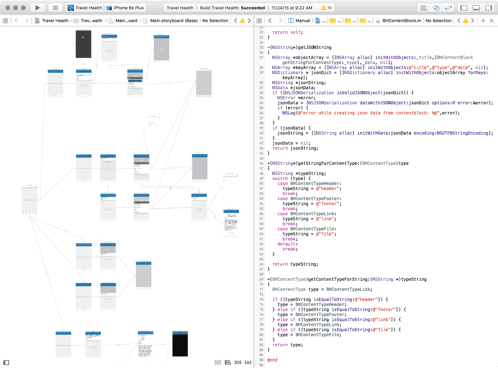The height and width of the screenshot is (368, 498).
Task: Go forward in the assistant editor history
Action: pyautogui.click(x=280, y=21)
